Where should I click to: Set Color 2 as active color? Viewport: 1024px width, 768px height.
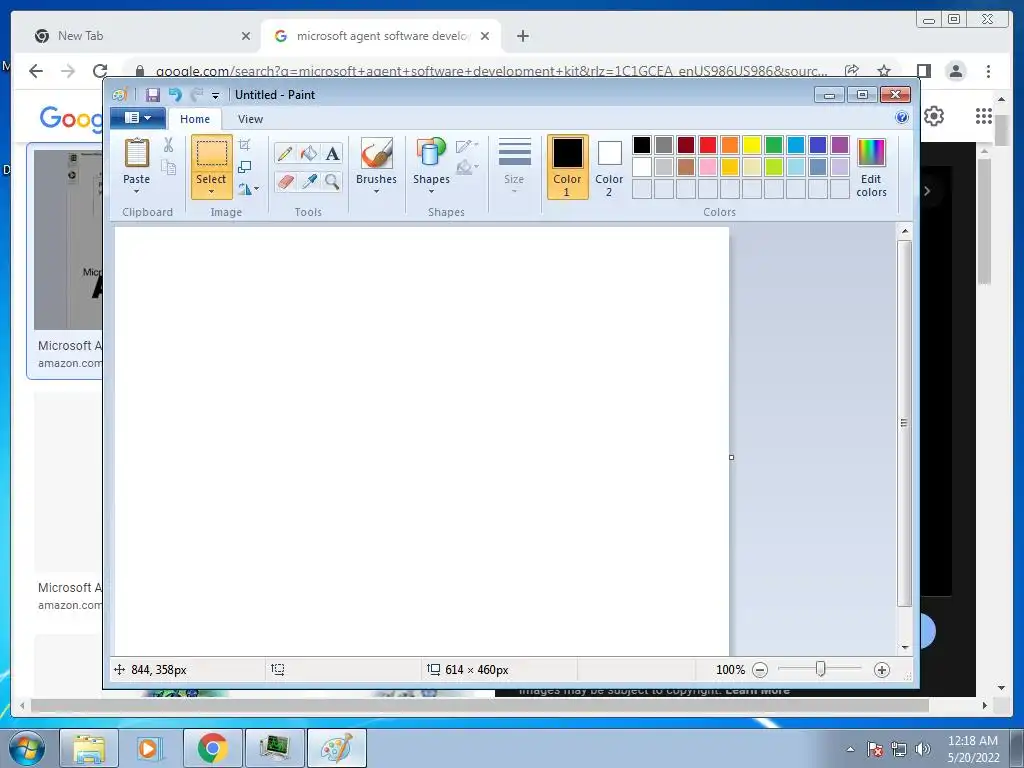609,167
